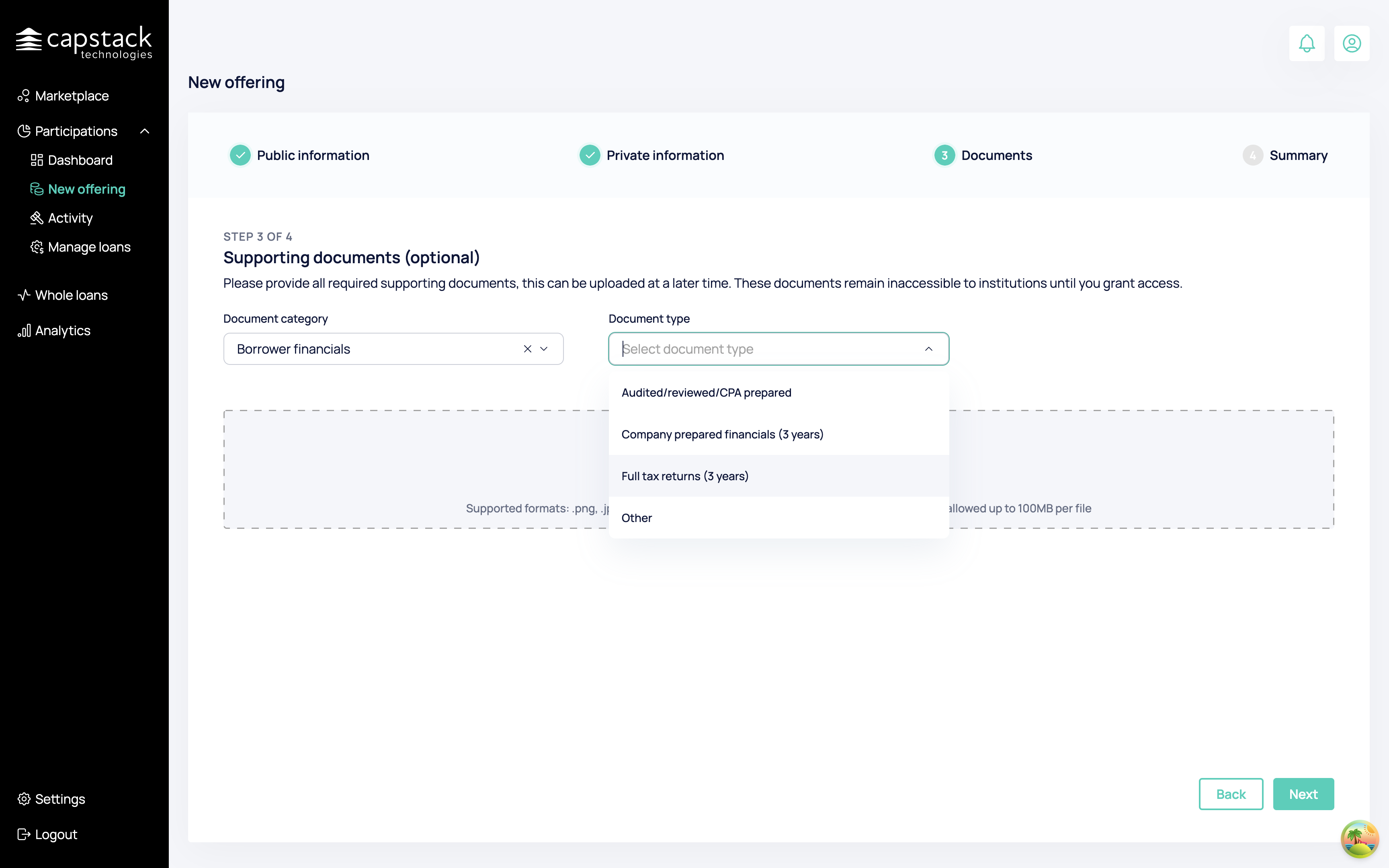Click the Public information checkmark circle

240,155
